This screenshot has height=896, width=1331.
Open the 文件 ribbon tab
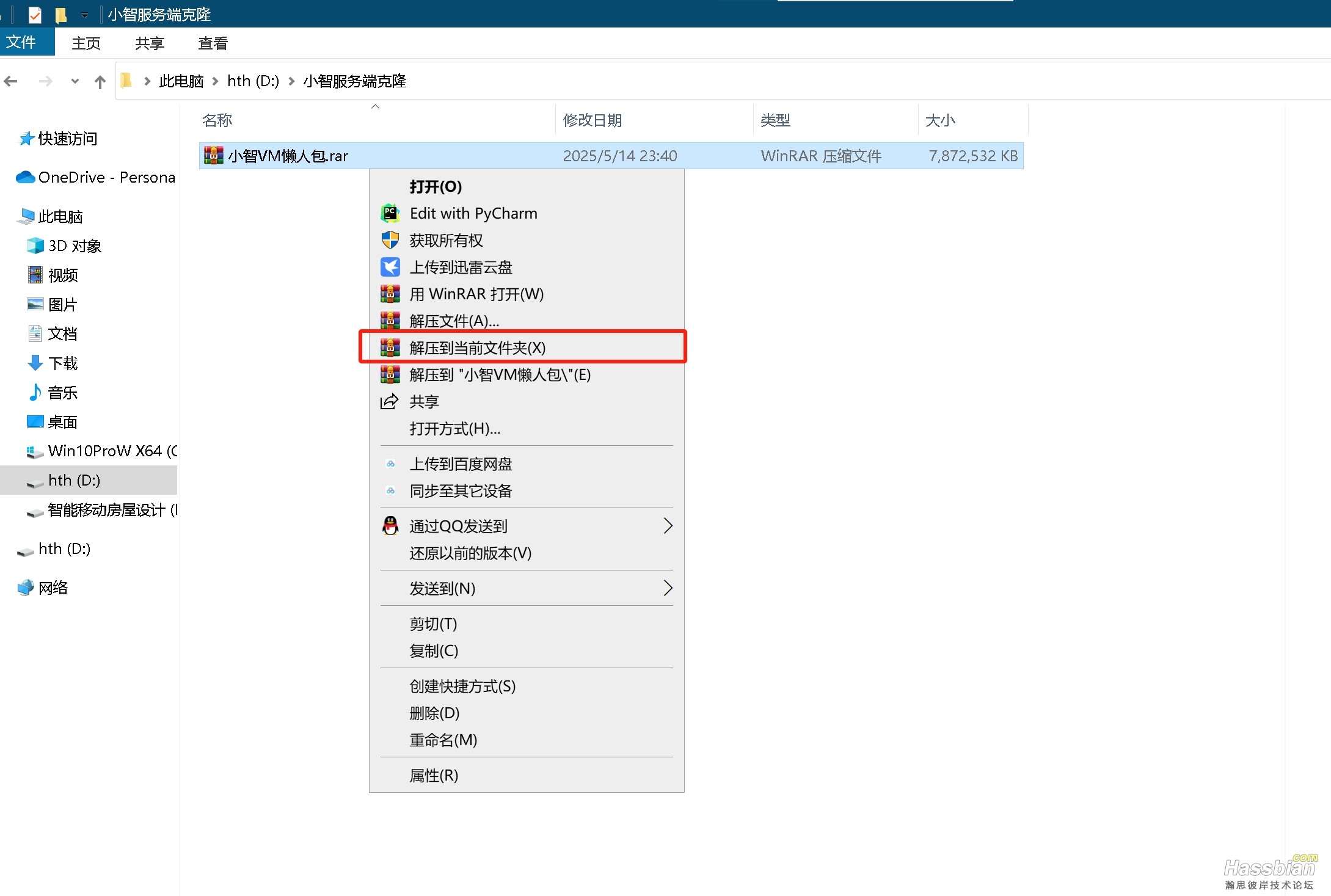[x=27, y=42]
